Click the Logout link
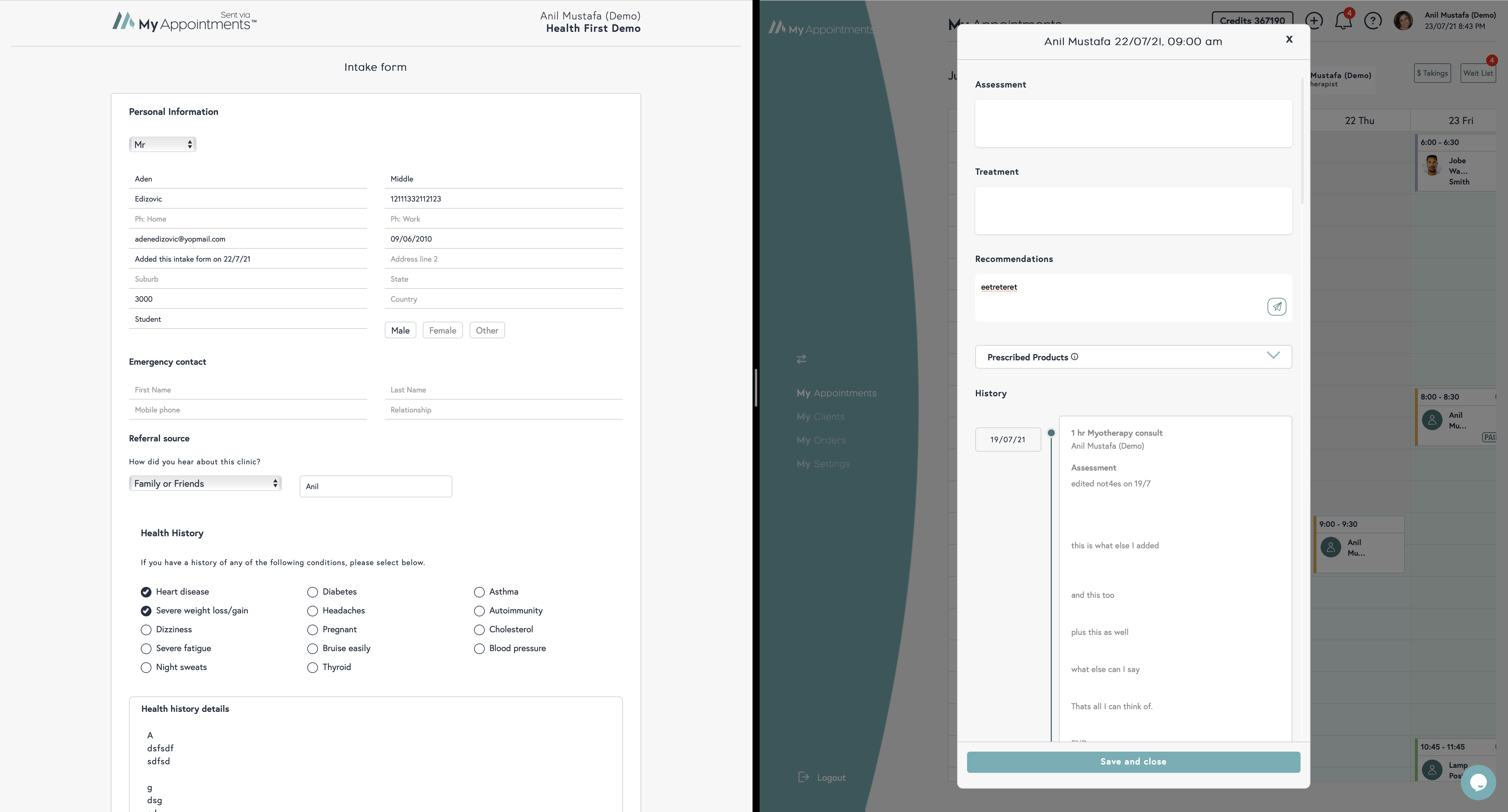 (831, 778)
